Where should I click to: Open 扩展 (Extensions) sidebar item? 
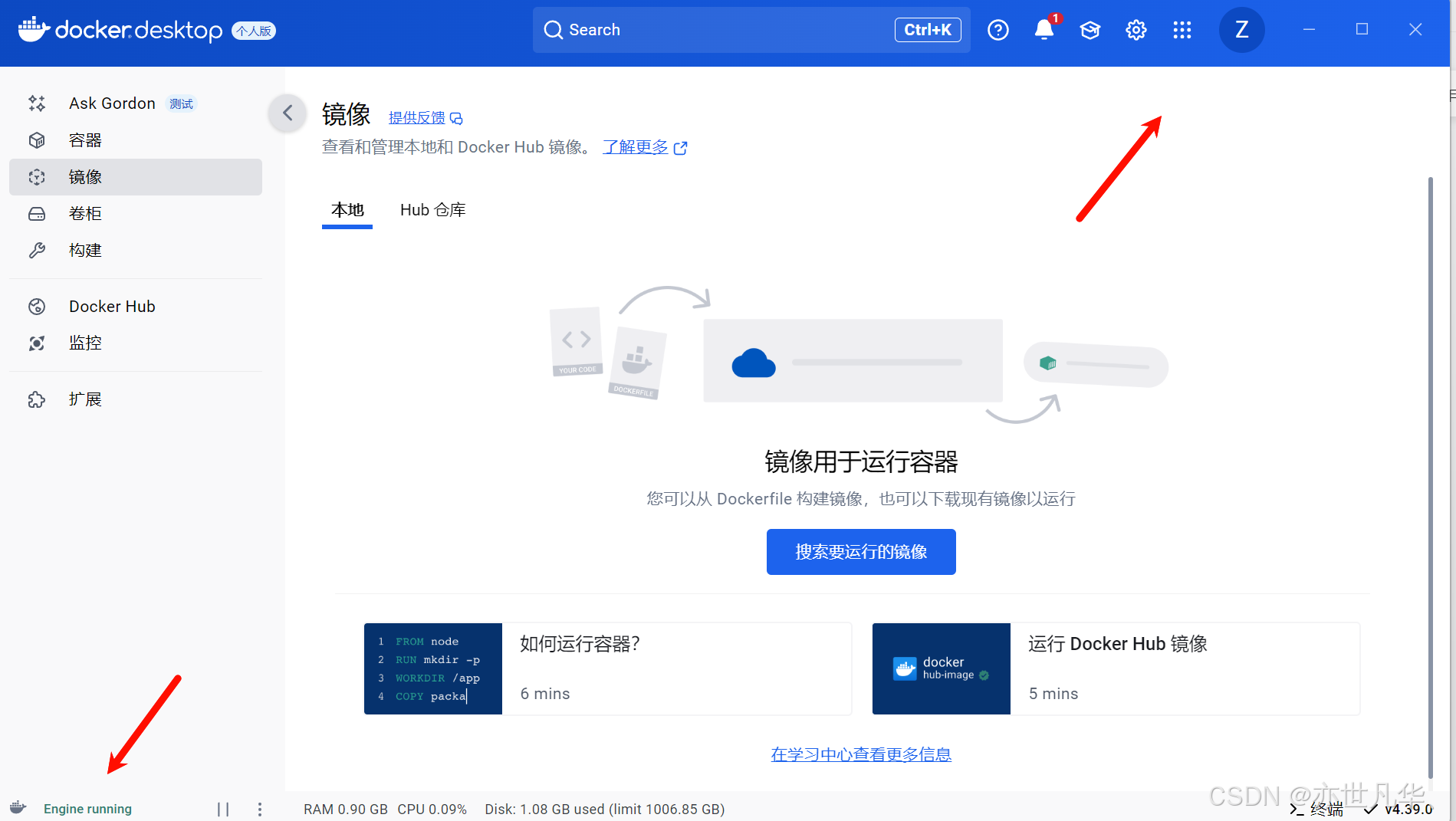click(x=136, y=399)
